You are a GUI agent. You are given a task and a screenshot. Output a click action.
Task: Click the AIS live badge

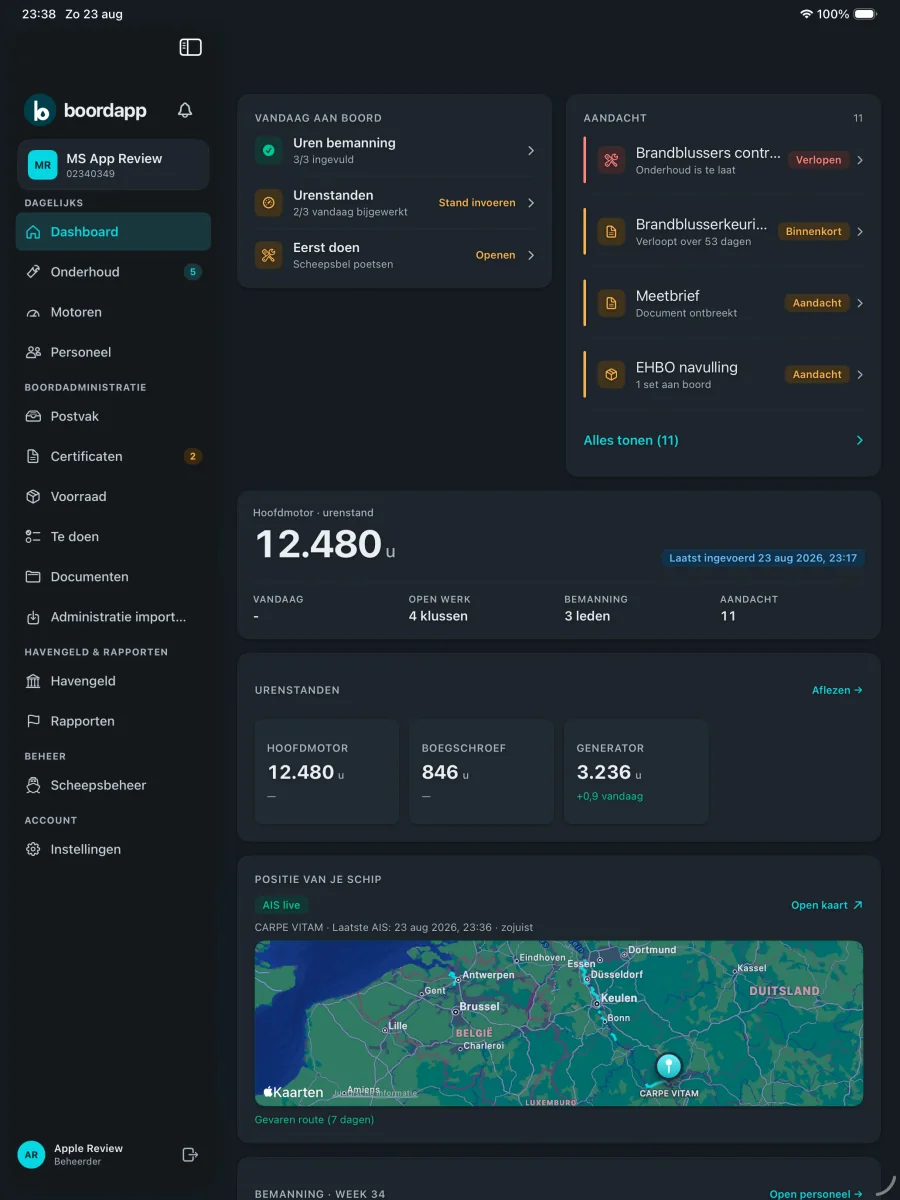(x=281, y=905)
